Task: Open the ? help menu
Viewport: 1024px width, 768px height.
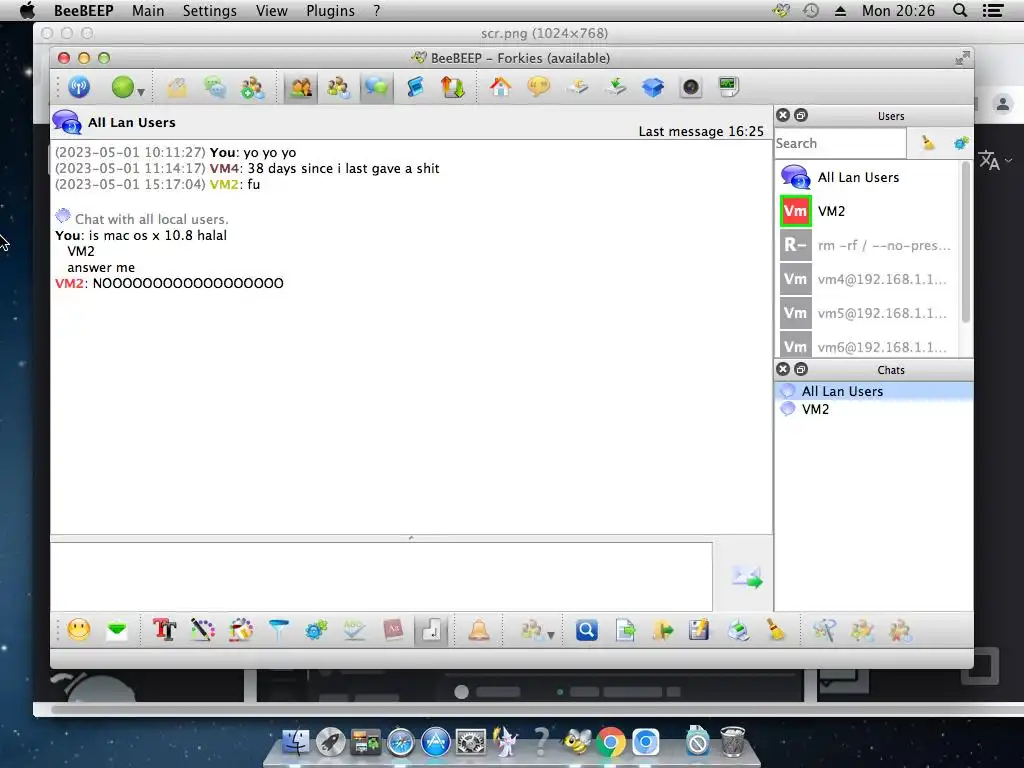Action: [377, 11]
